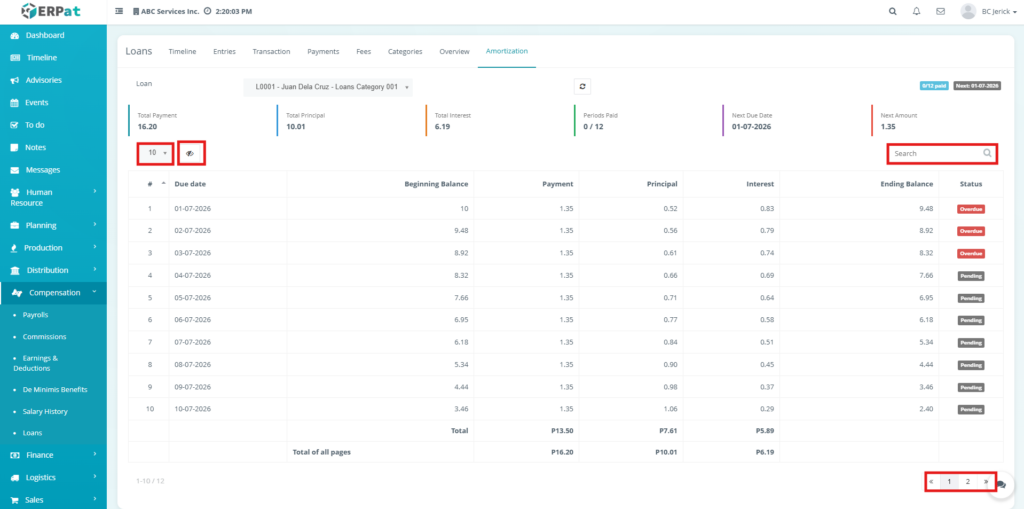This screenshot has height=509, width=1024.
Task: Click the next page arrow in pagination
Action: tap(986, 481)
